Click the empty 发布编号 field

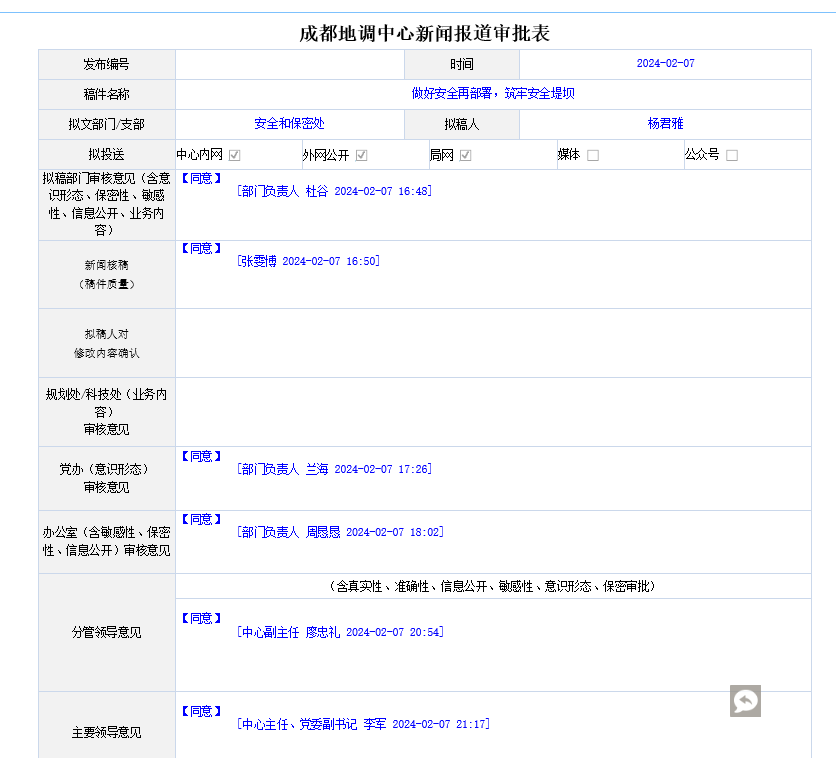(x=289, y=64)
